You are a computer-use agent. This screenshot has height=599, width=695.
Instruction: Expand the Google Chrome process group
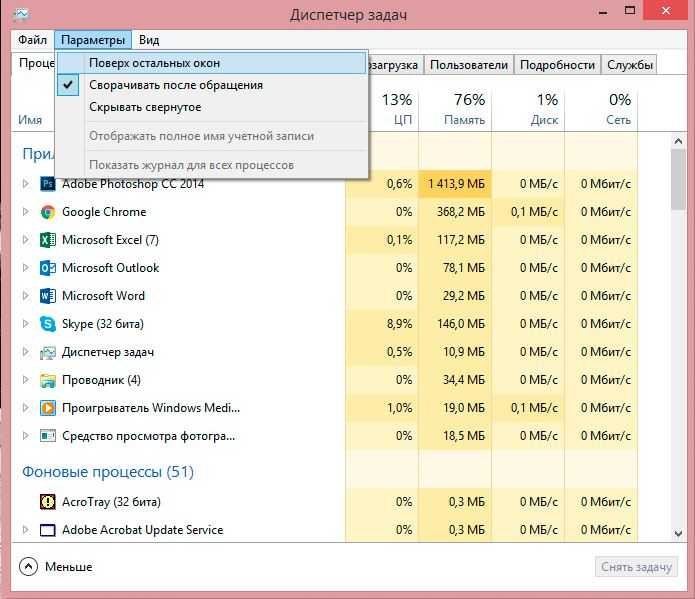tap(26, 212)
